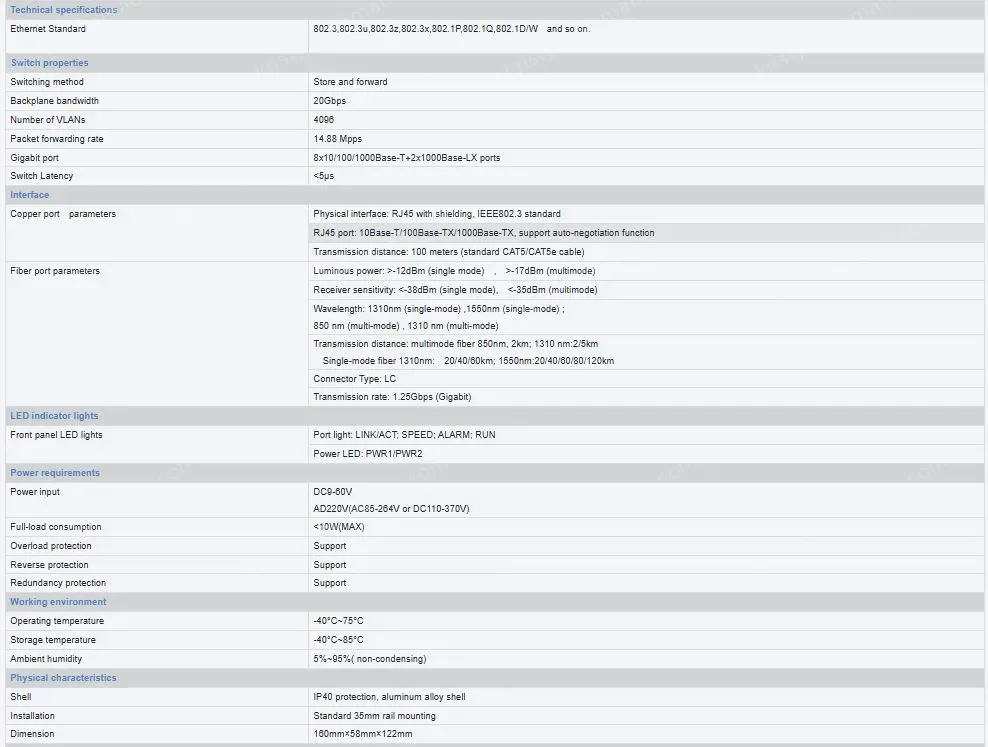Click the Ethernet Standard row label

(x=48, y=29)
